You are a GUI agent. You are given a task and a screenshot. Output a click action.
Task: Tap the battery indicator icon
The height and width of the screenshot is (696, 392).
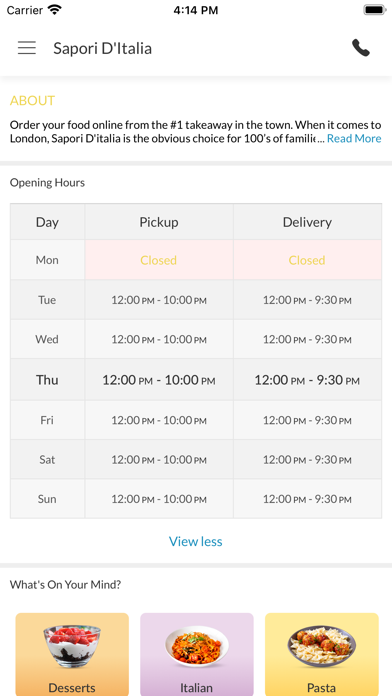pyautogui.click(x=374, y=10)
